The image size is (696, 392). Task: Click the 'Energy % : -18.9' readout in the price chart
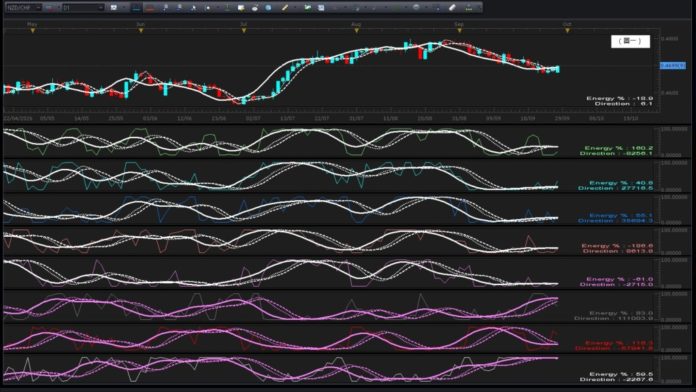click(x=620, y=98)
